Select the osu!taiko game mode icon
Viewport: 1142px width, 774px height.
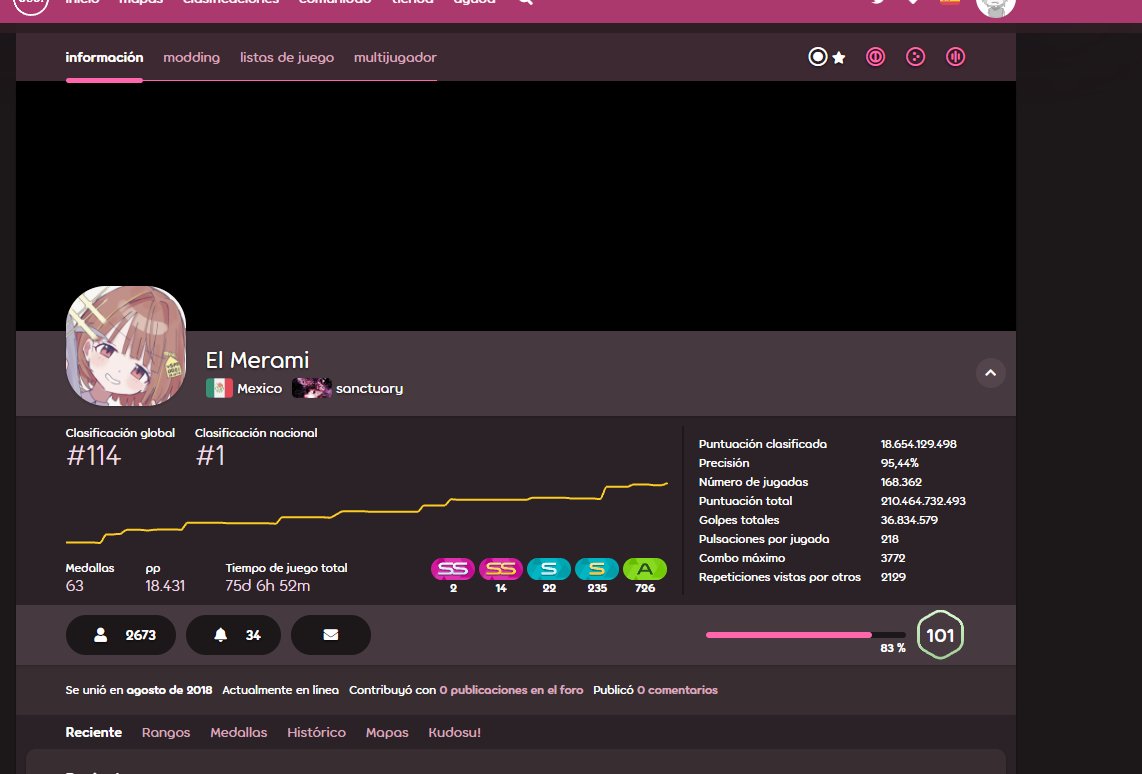click(x=875, y=57)
